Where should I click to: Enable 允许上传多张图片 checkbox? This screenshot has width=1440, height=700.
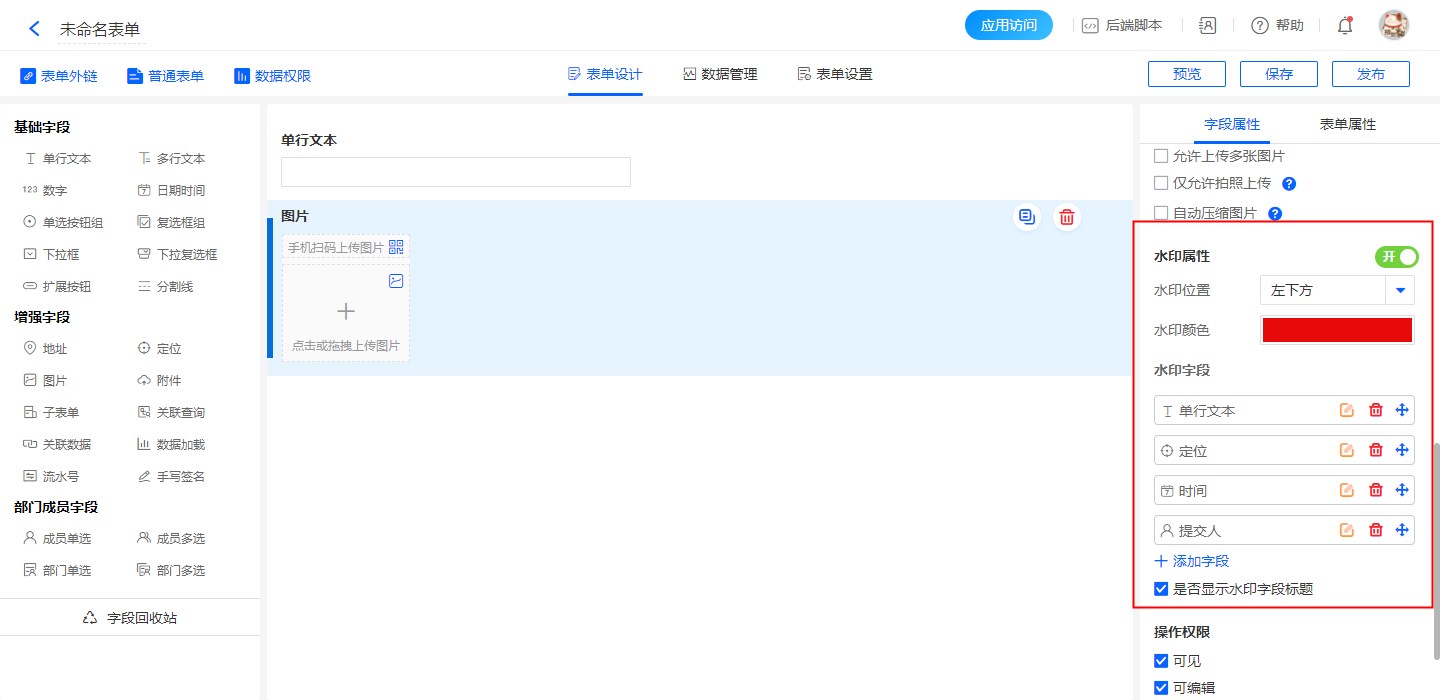coord(1161,156)
